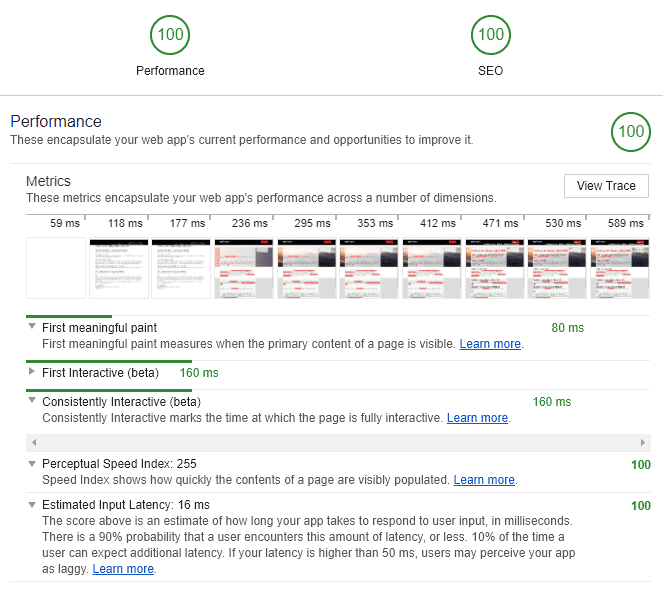663x589 pixels.
Task: Select the 530 ms filmstrip thumbnail
Action: pos(556,267)
